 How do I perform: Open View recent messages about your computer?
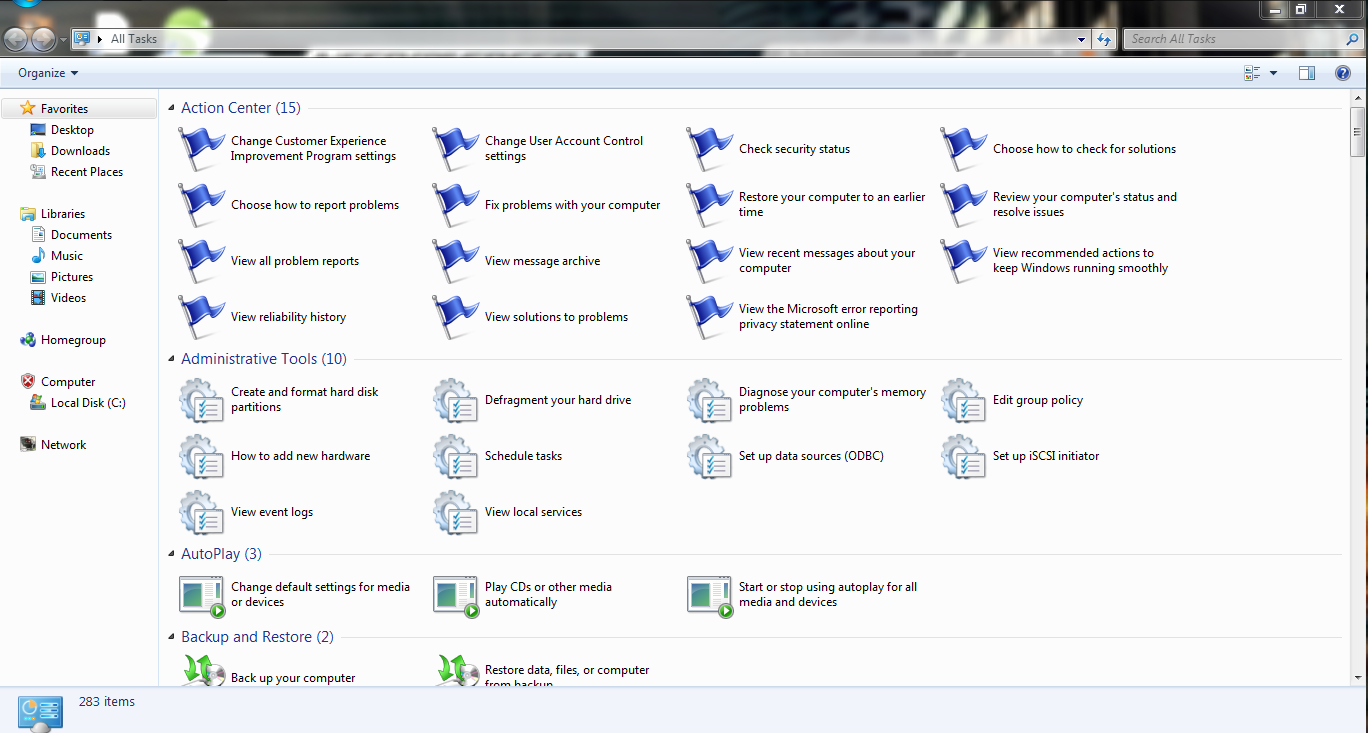827,261
